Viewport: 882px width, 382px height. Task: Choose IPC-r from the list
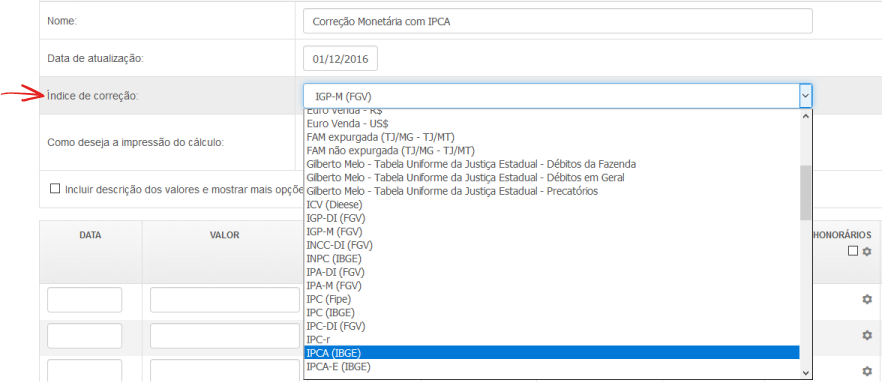551,339
